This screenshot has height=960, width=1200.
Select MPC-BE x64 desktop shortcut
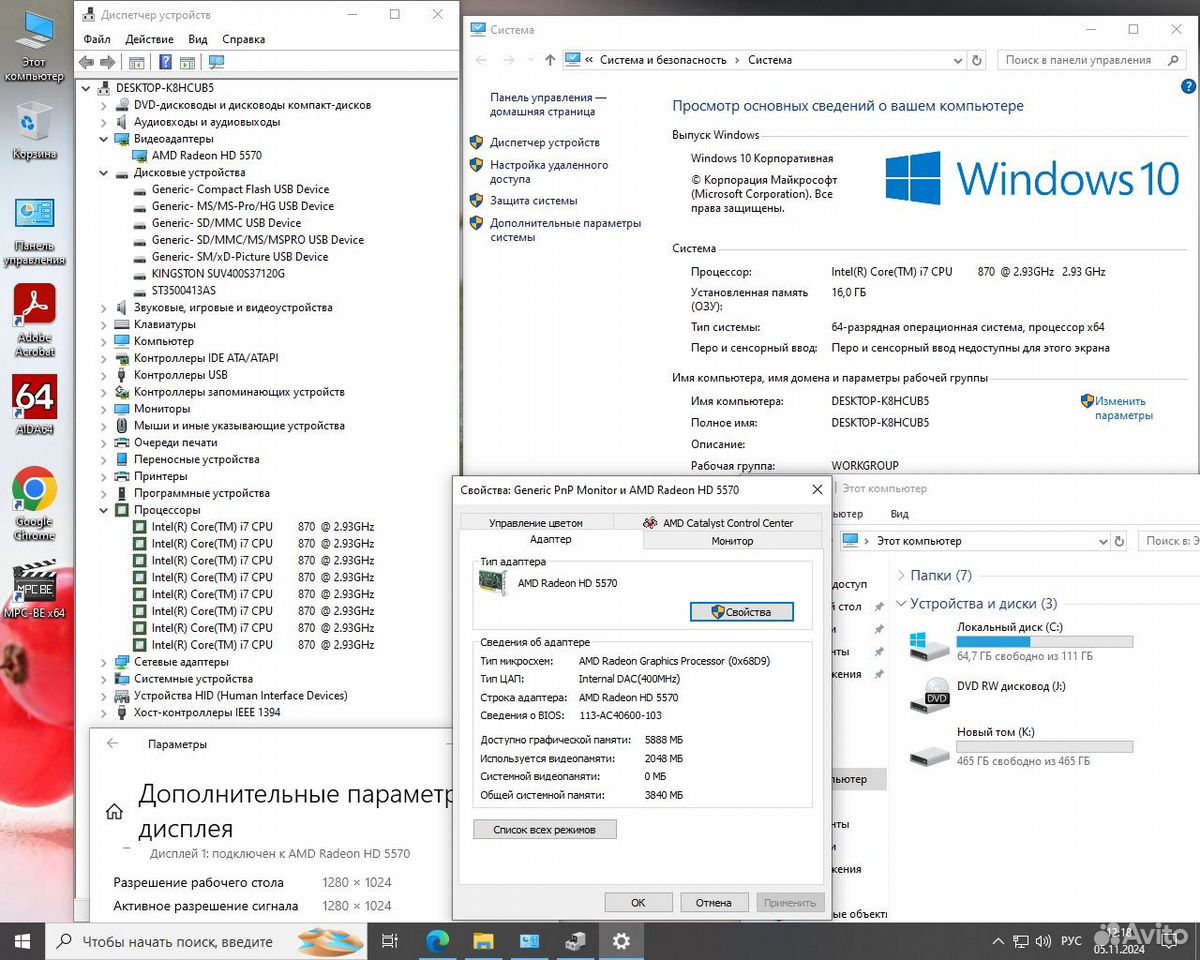pos(34,590)
